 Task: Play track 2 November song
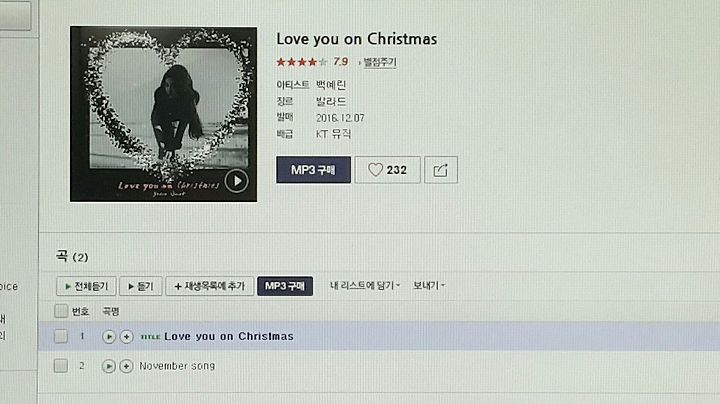108,366
